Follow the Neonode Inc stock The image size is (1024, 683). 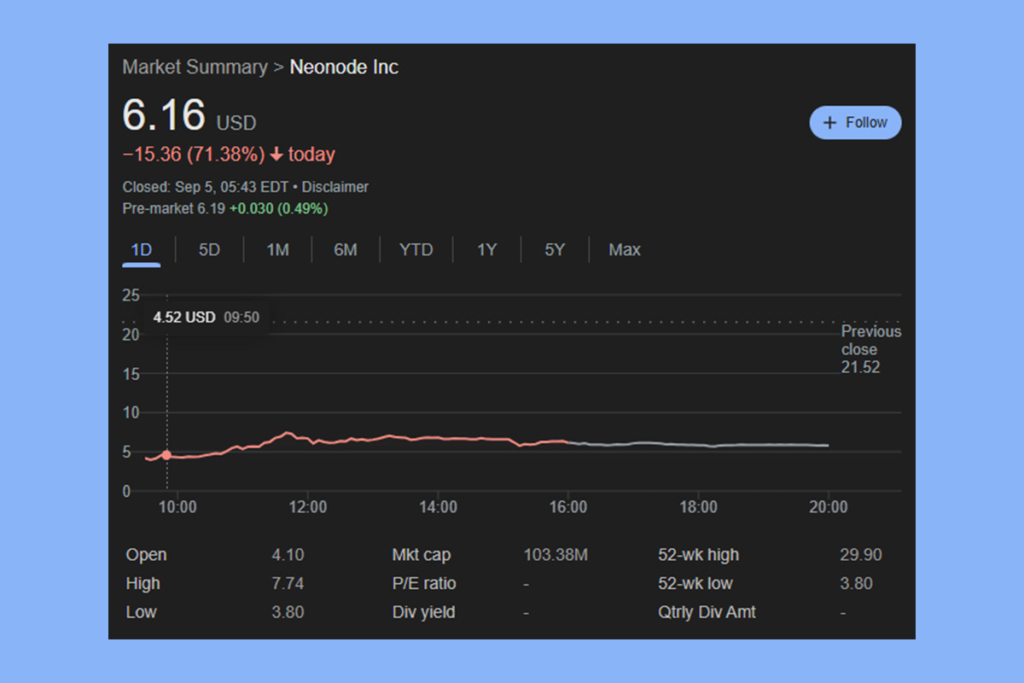click(856, 122)
